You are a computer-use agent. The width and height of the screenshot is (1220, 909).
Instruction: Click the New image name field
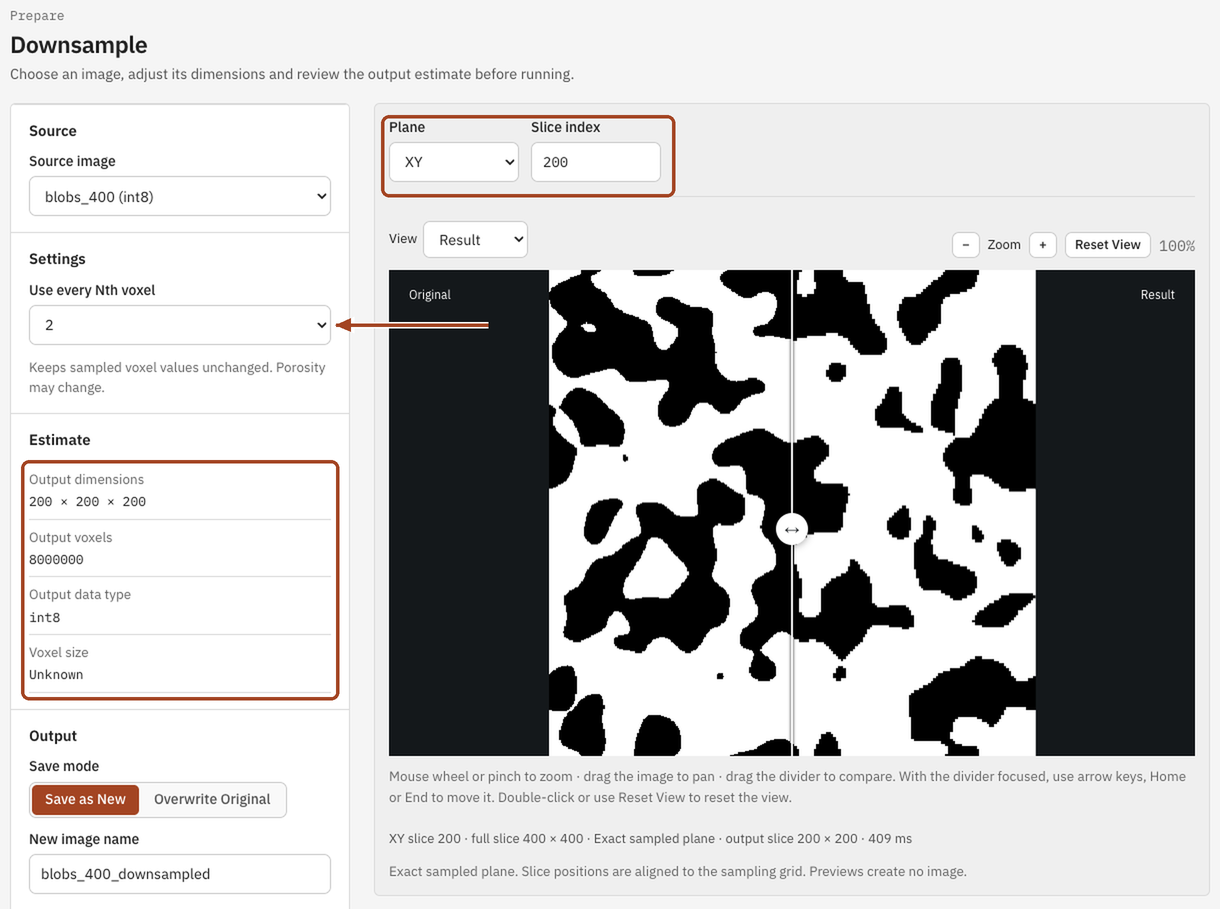[x=180, y=874]
